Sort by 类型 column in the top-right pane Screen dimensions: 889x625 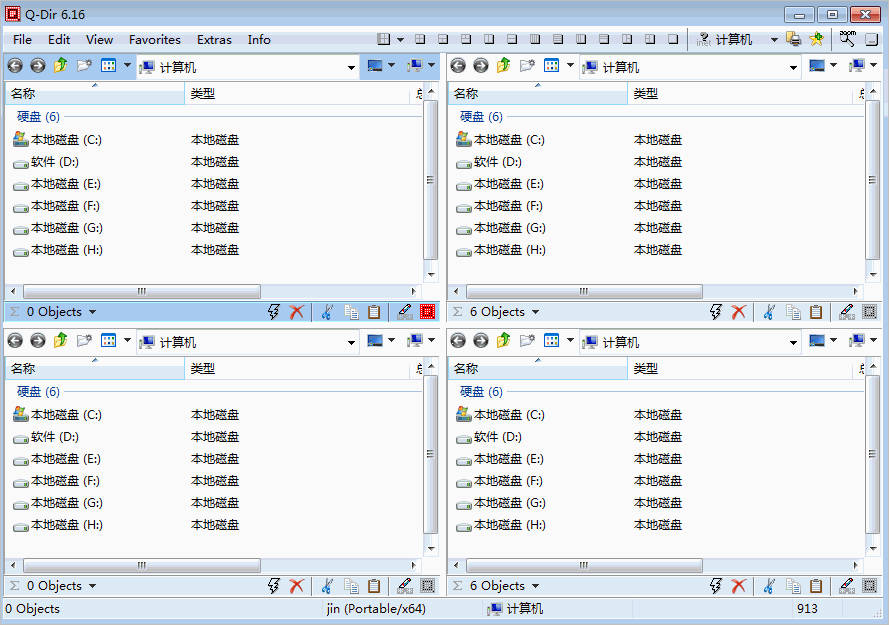[740, 94]
